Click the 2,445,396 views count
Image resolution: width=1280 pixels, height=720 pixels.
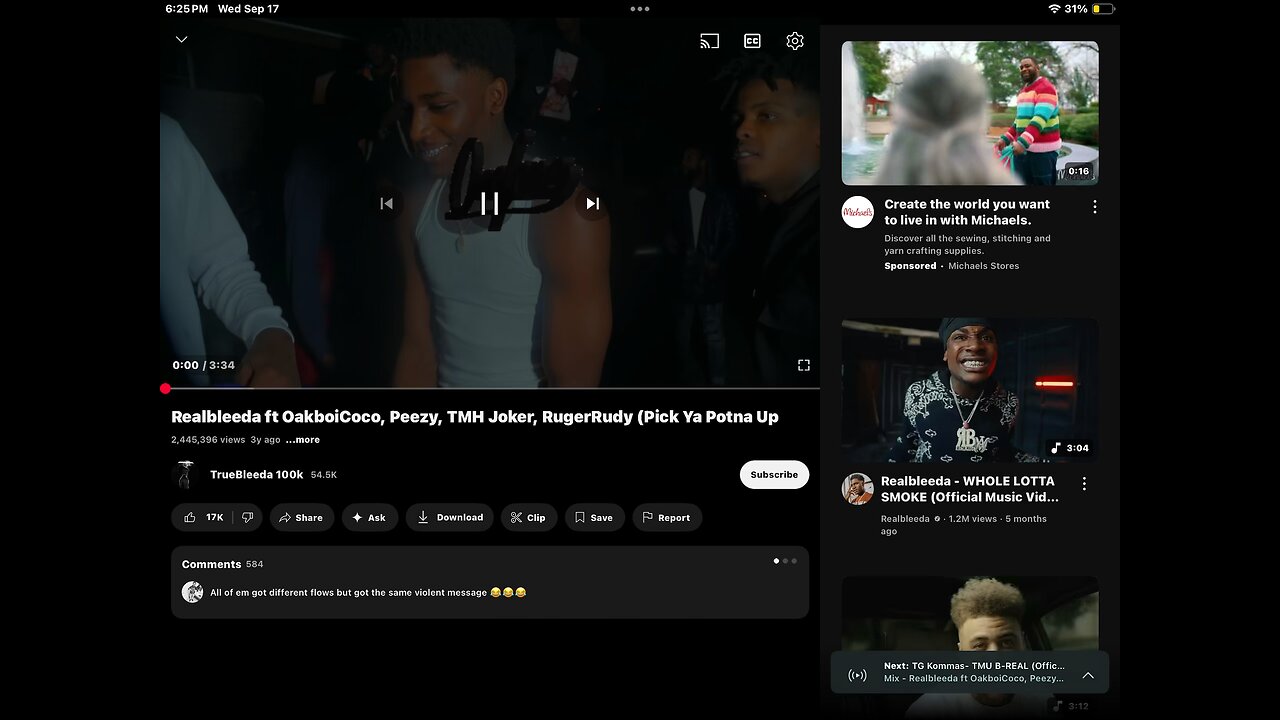208,440
